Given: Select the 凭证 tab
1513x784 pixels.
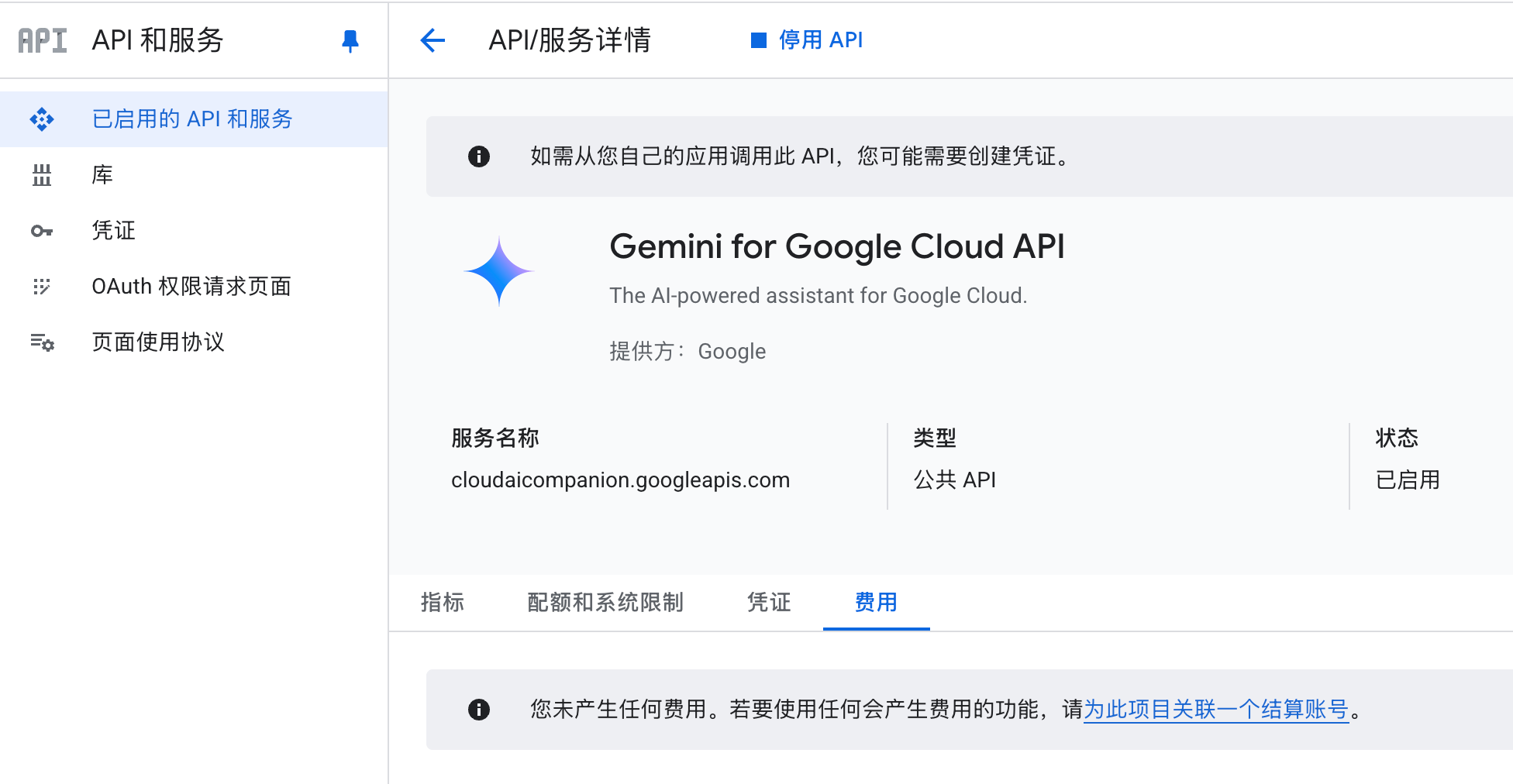Looking at the screenshot, I should [768, 603].
